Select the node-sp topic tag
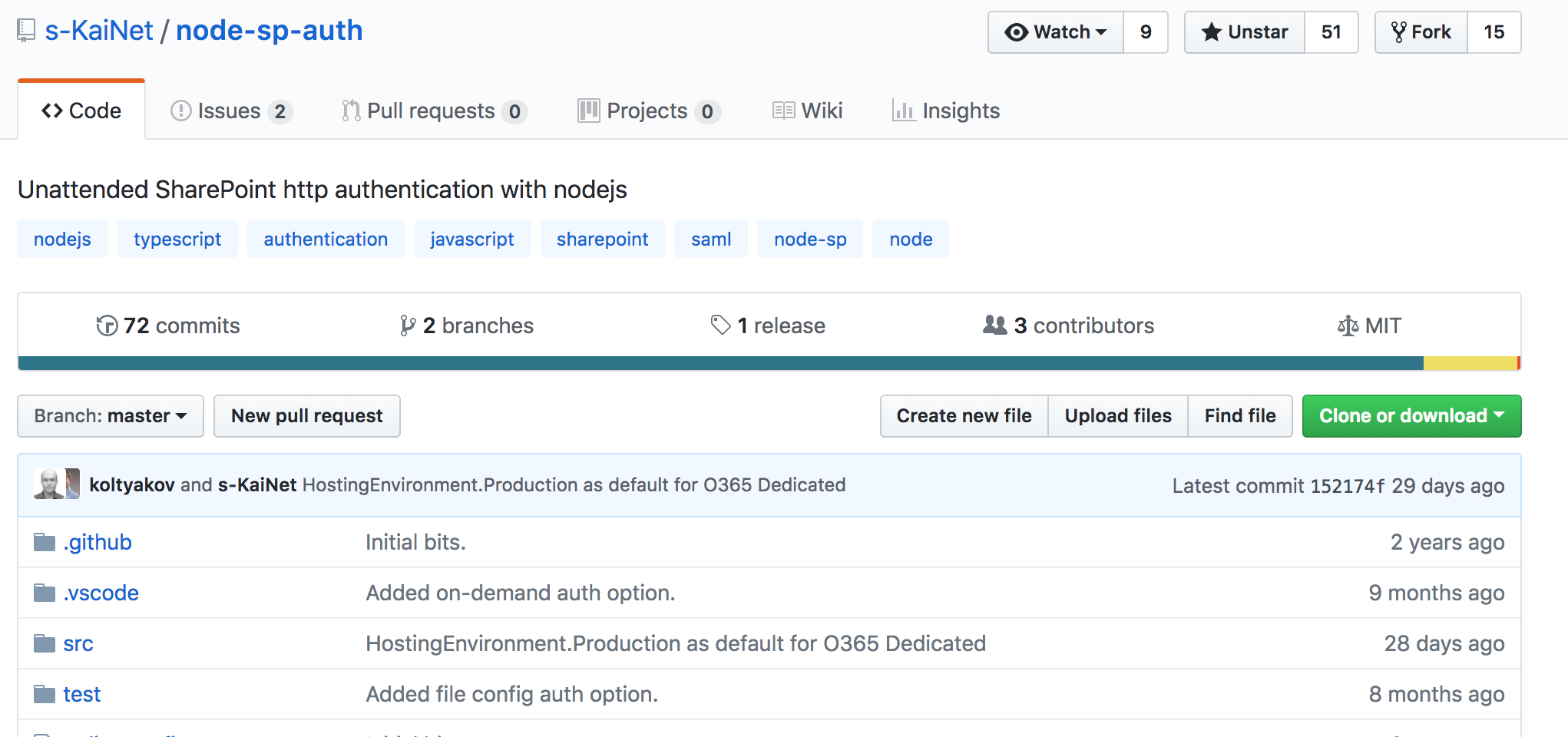 [810, 239]
